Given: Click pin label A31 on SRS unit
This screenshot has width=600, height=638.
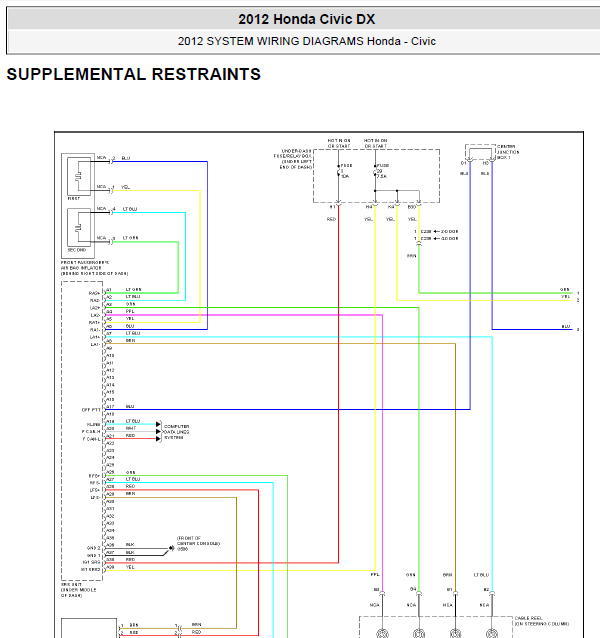Looking at the screenshot, I should 110,509.
